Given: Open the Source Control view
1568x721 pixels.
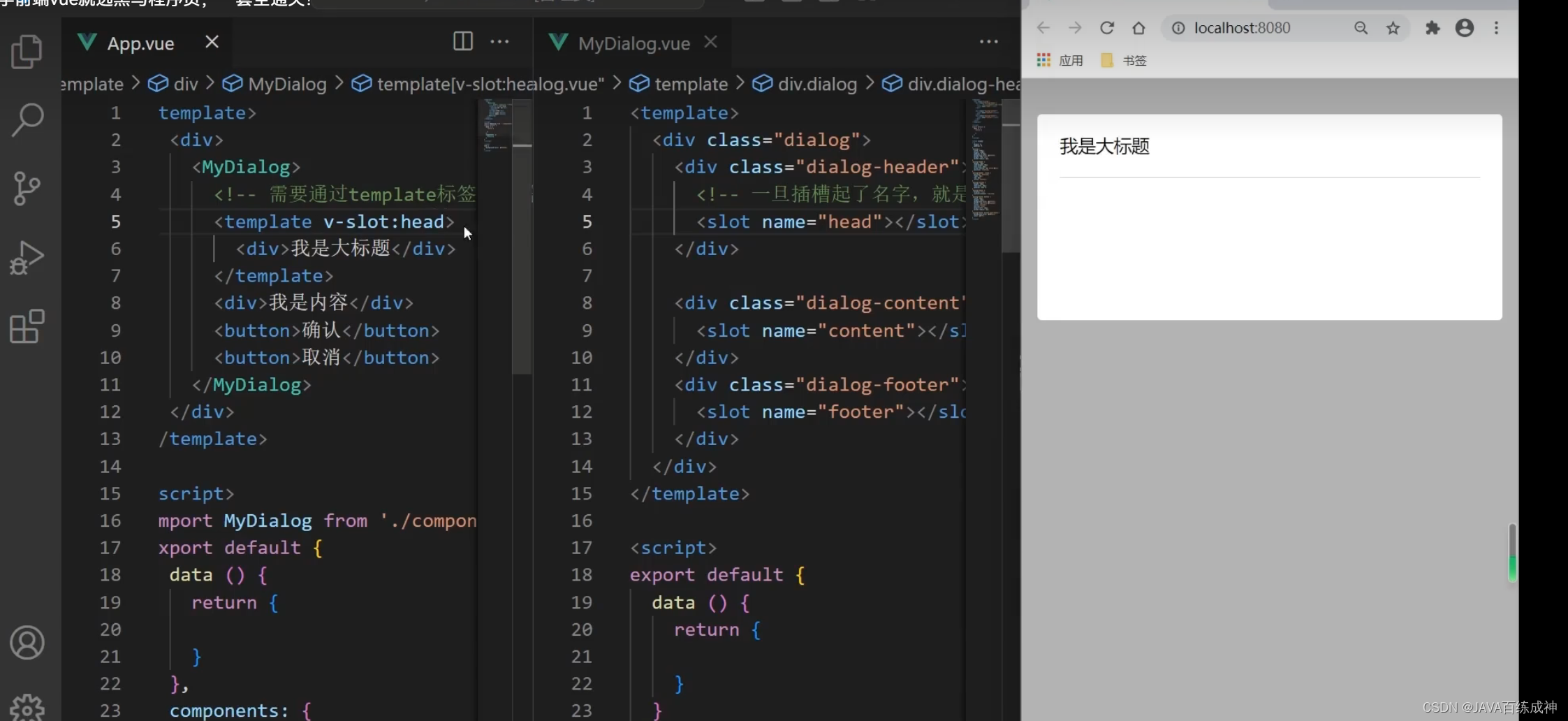Looking at the screenshot, I should (27, 189).
